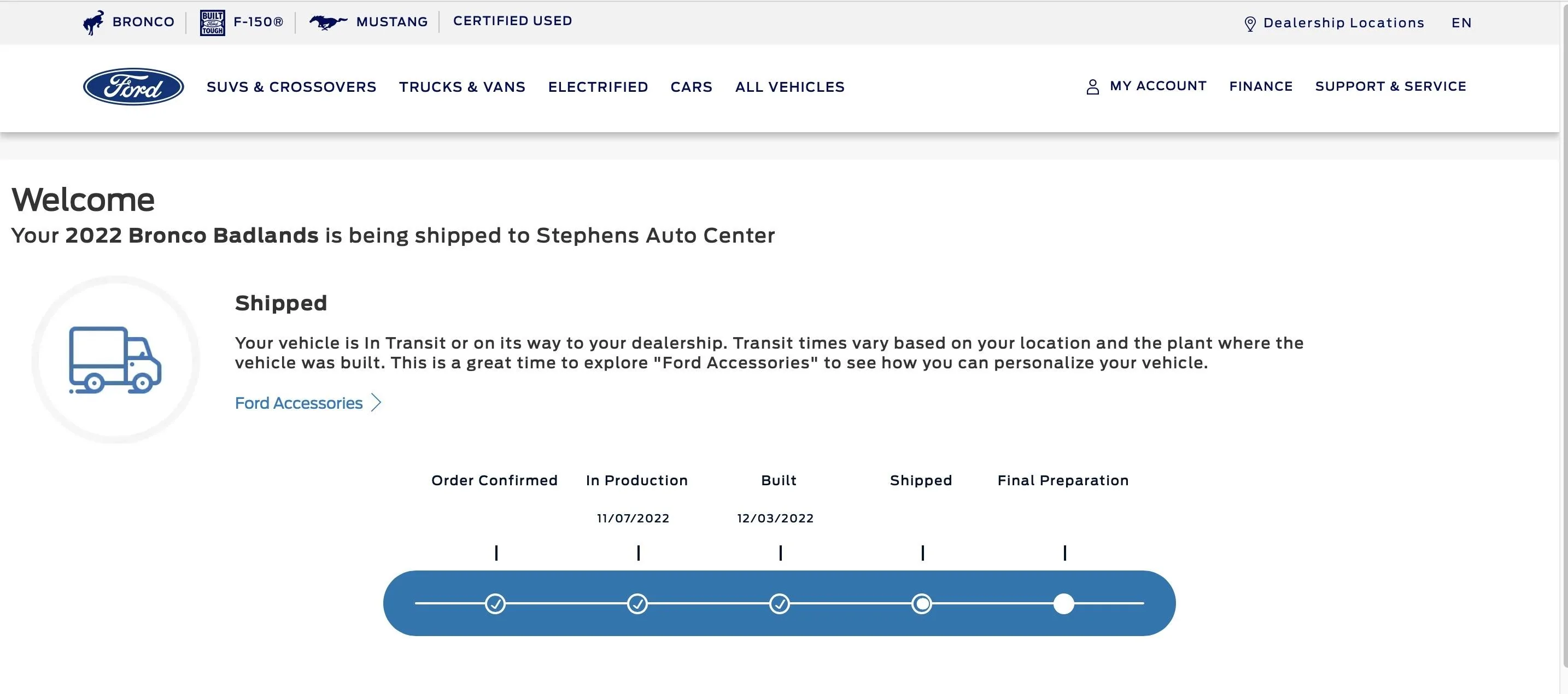
Task: Click the Order Confirmed checkmark circle
Action: pyautogui.click(x=495, y=604)
